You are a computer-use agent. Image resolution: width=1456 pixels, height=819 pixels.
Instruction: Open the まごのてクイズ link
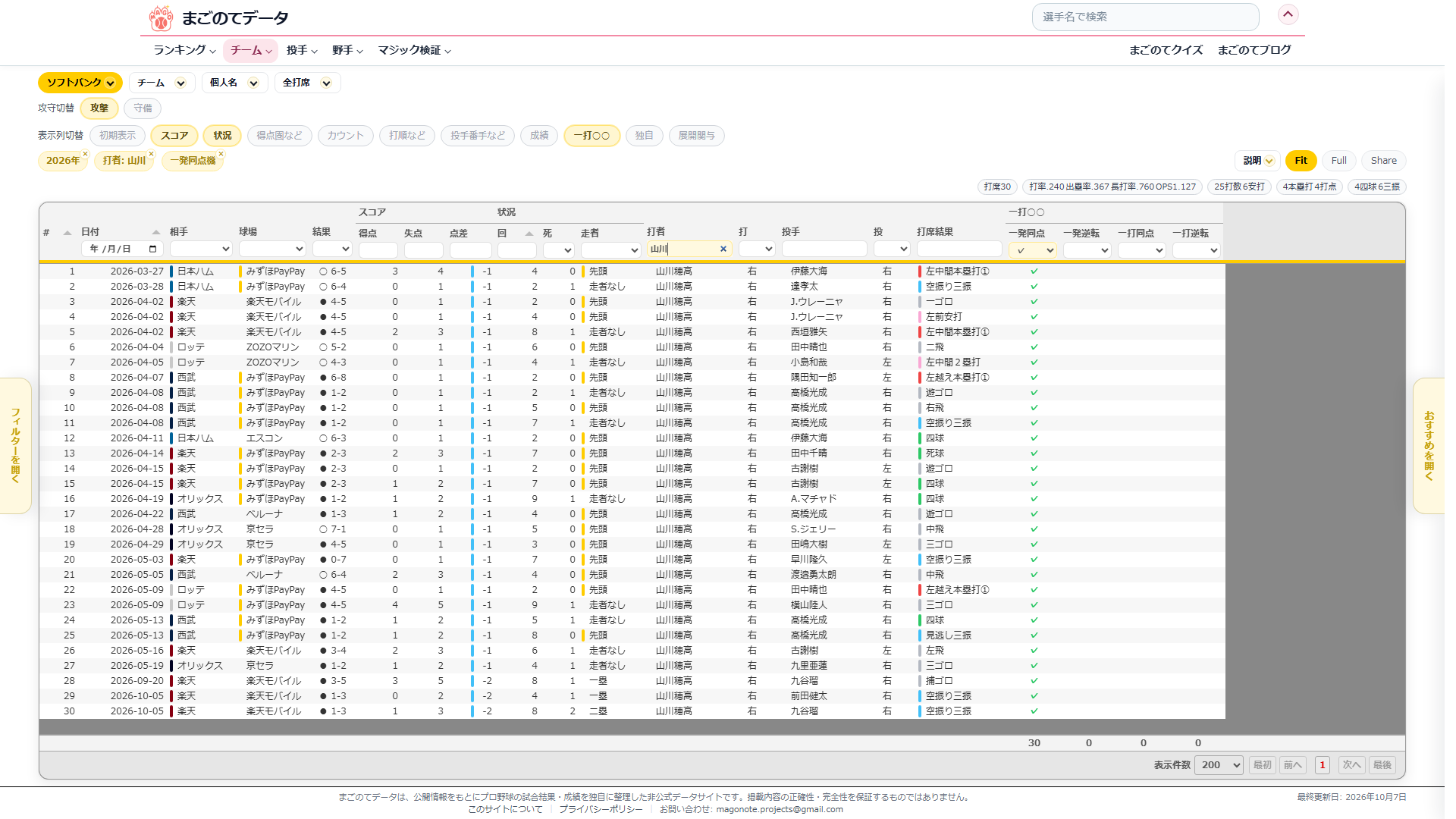click(1166, 50)
